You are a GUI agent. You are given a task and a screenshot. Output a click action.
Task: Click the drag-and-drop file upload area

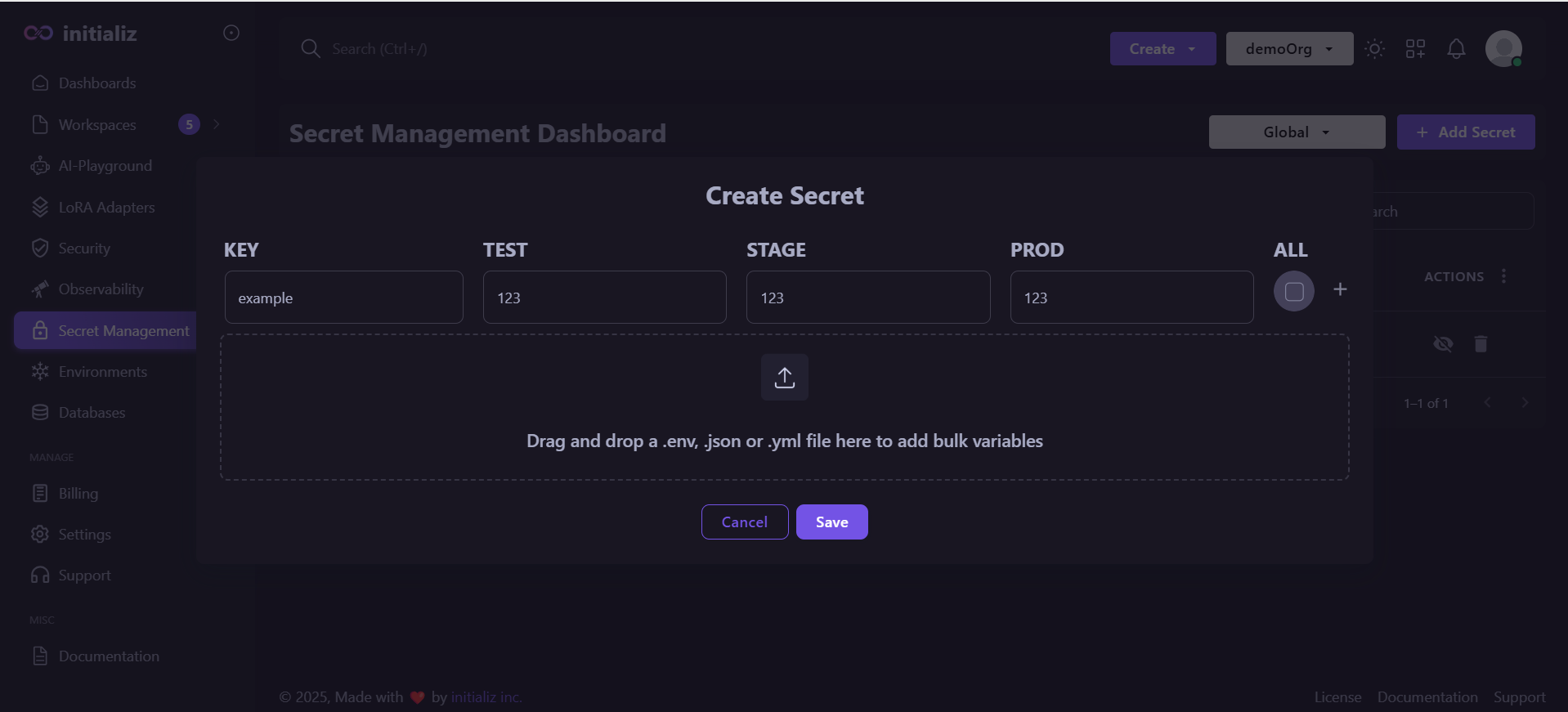coord(785,407)
